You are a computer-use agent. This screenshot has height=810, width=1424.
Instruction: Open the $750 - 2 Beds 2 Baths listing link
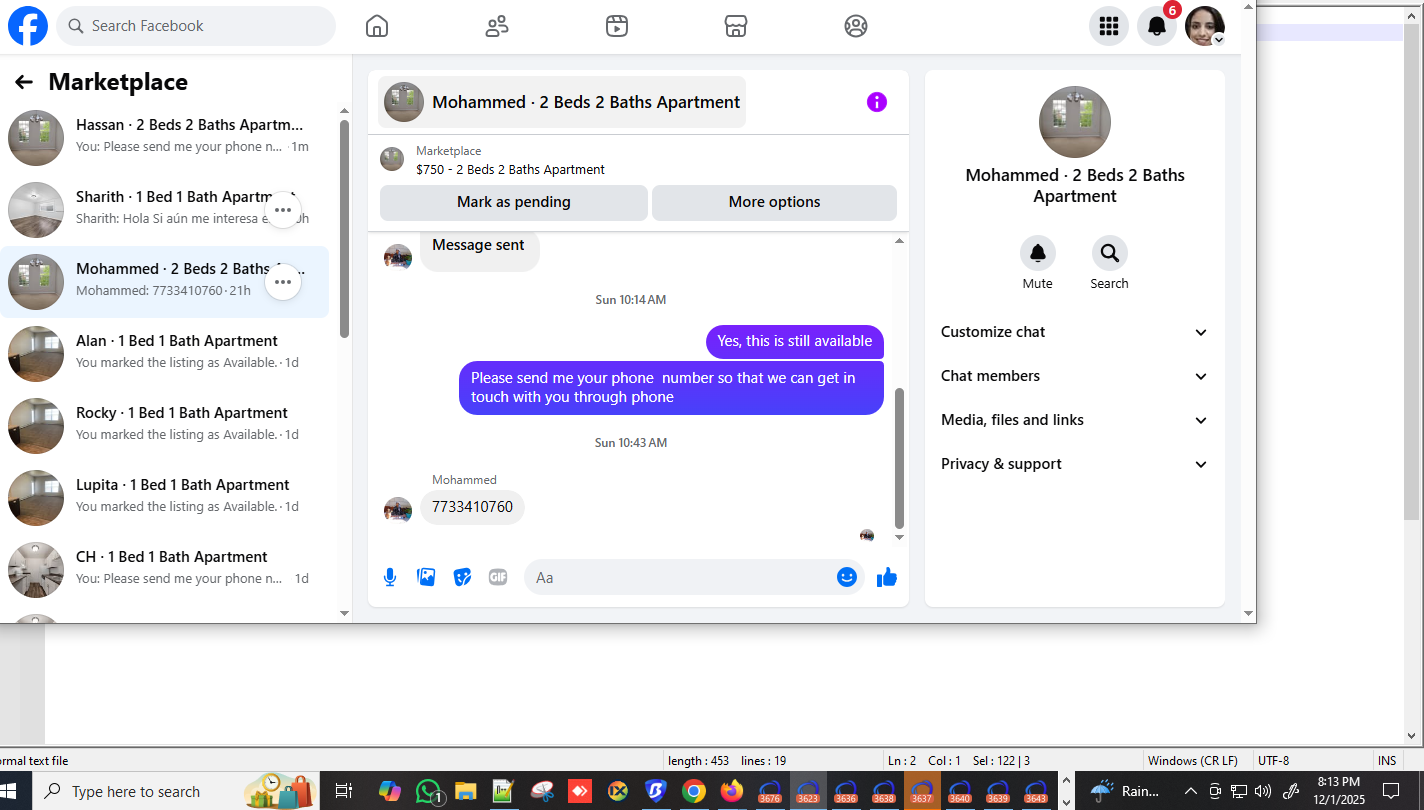pos(510,170)
